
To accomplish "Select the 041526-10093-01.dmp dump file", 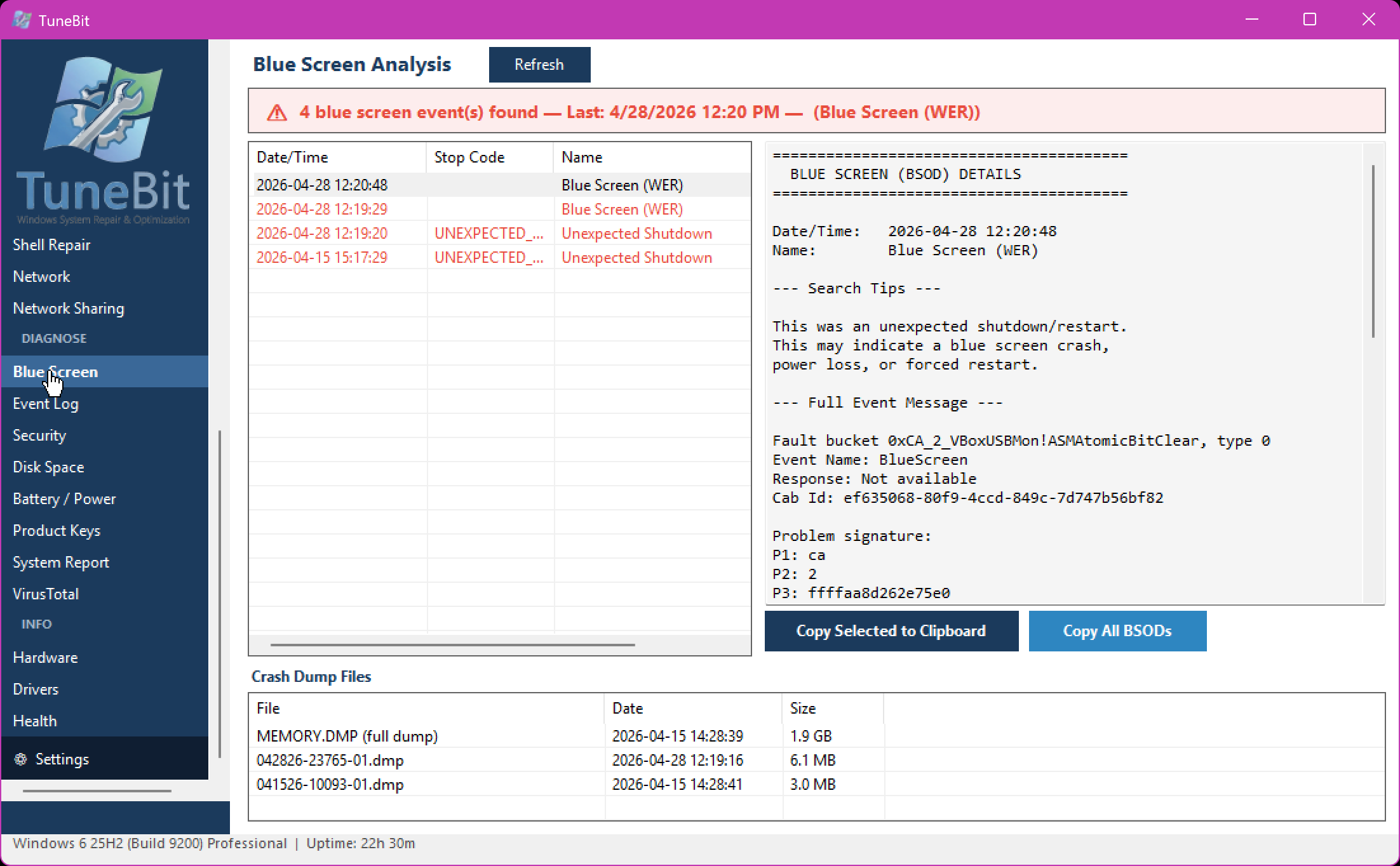I will 330,784.
